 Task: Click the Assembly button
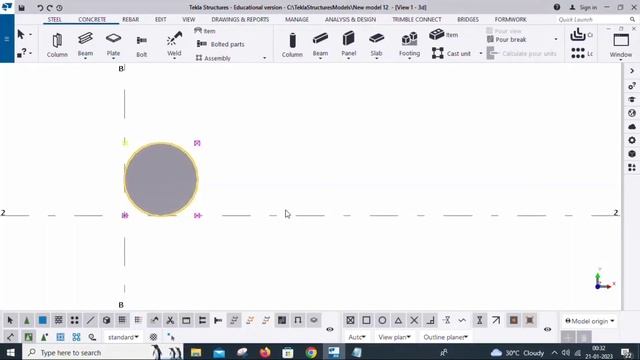click(213, 58)
